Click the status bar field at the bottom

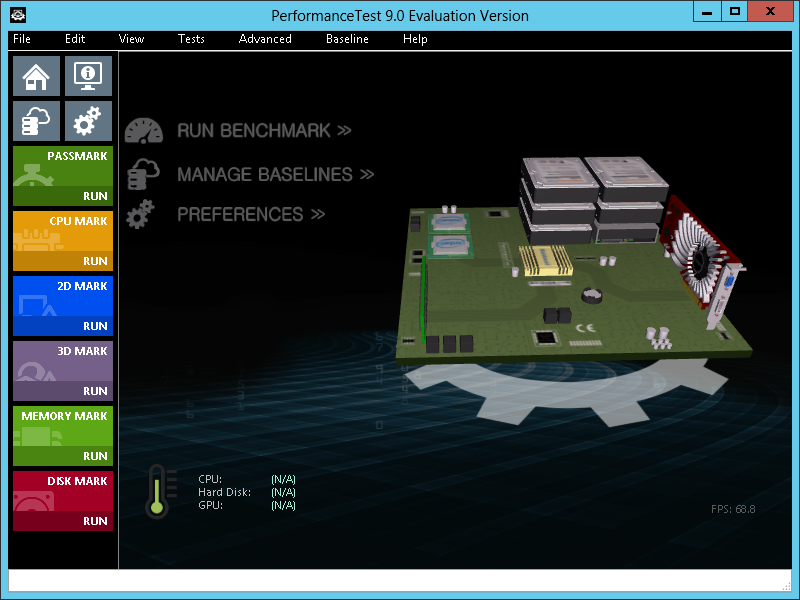[399, 580]
